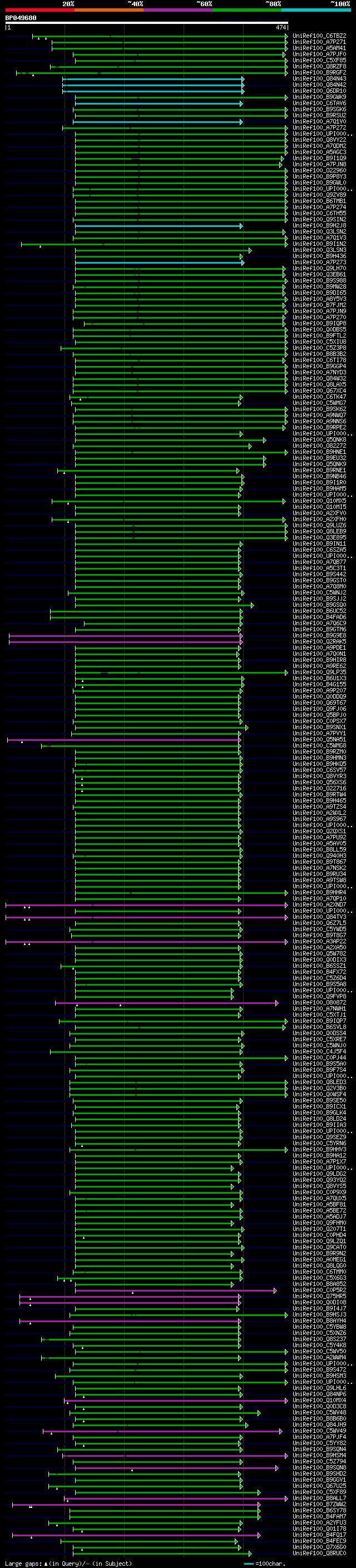This screenshot has width=356, height=1568.
Task: Open the UniRef100_A5AM41 hit label
Action: click(319, 48)
